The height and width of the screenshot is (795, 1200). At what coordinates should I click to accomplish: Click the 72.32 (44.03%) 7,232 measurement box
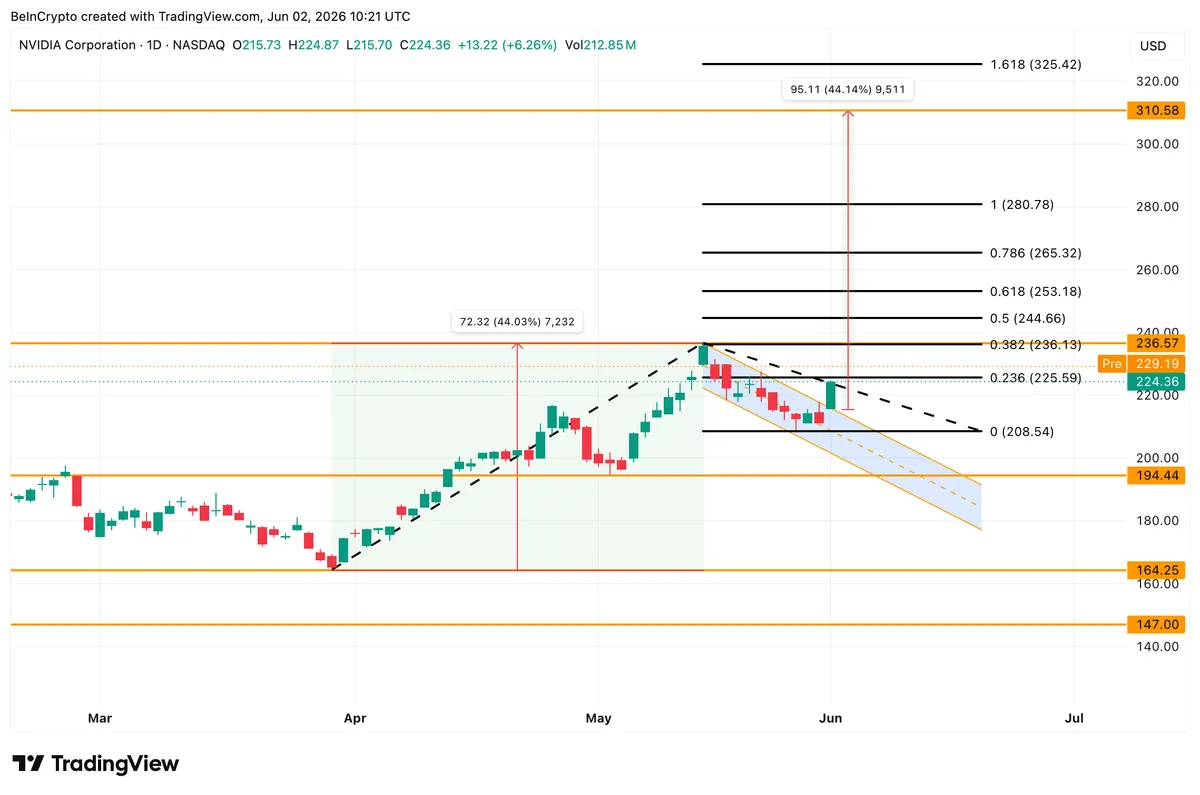pyautogui.click(x=517, y=322)
